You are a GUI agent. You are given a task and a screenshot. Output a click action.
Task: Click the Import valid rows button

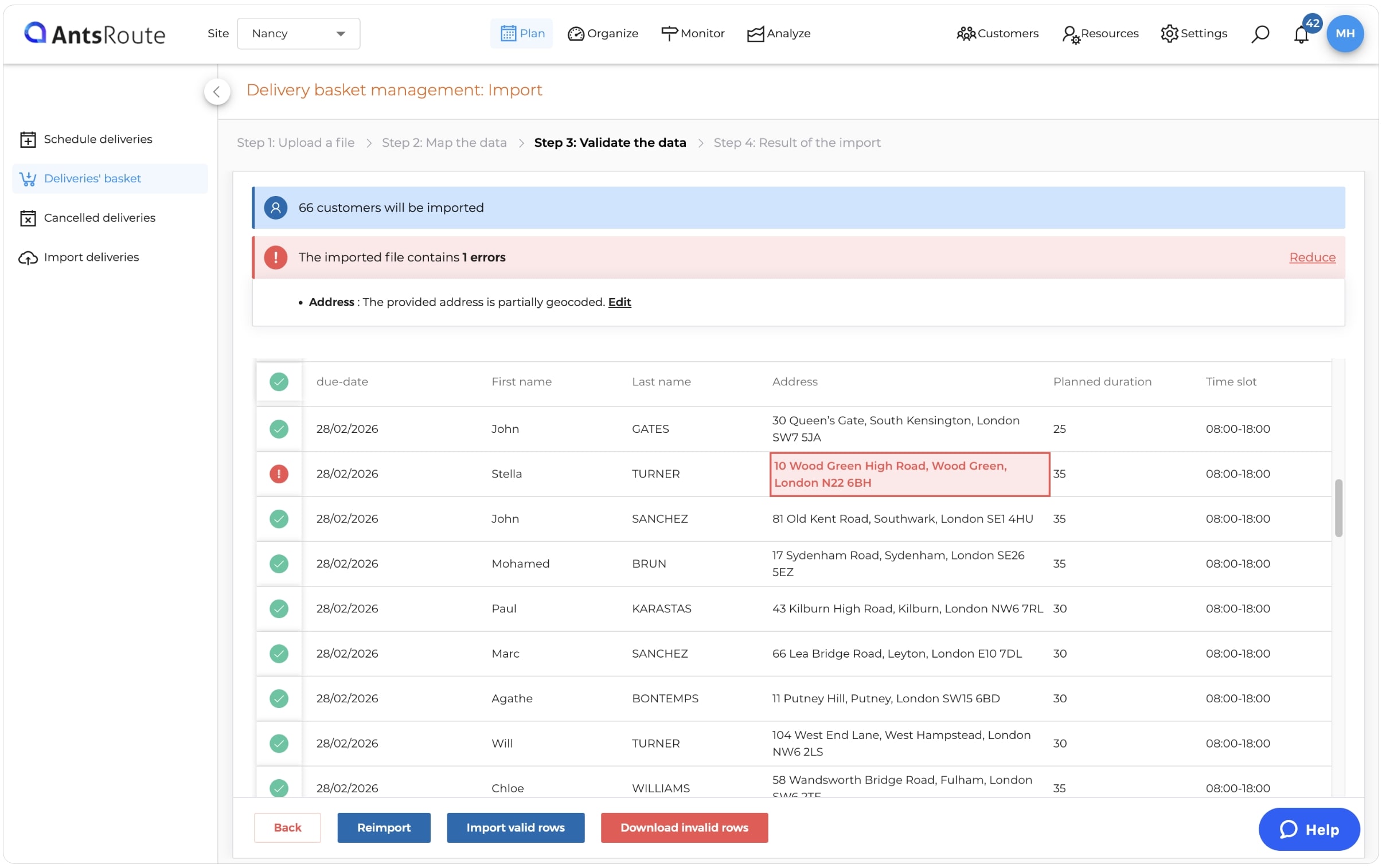(x=516, y=827)
